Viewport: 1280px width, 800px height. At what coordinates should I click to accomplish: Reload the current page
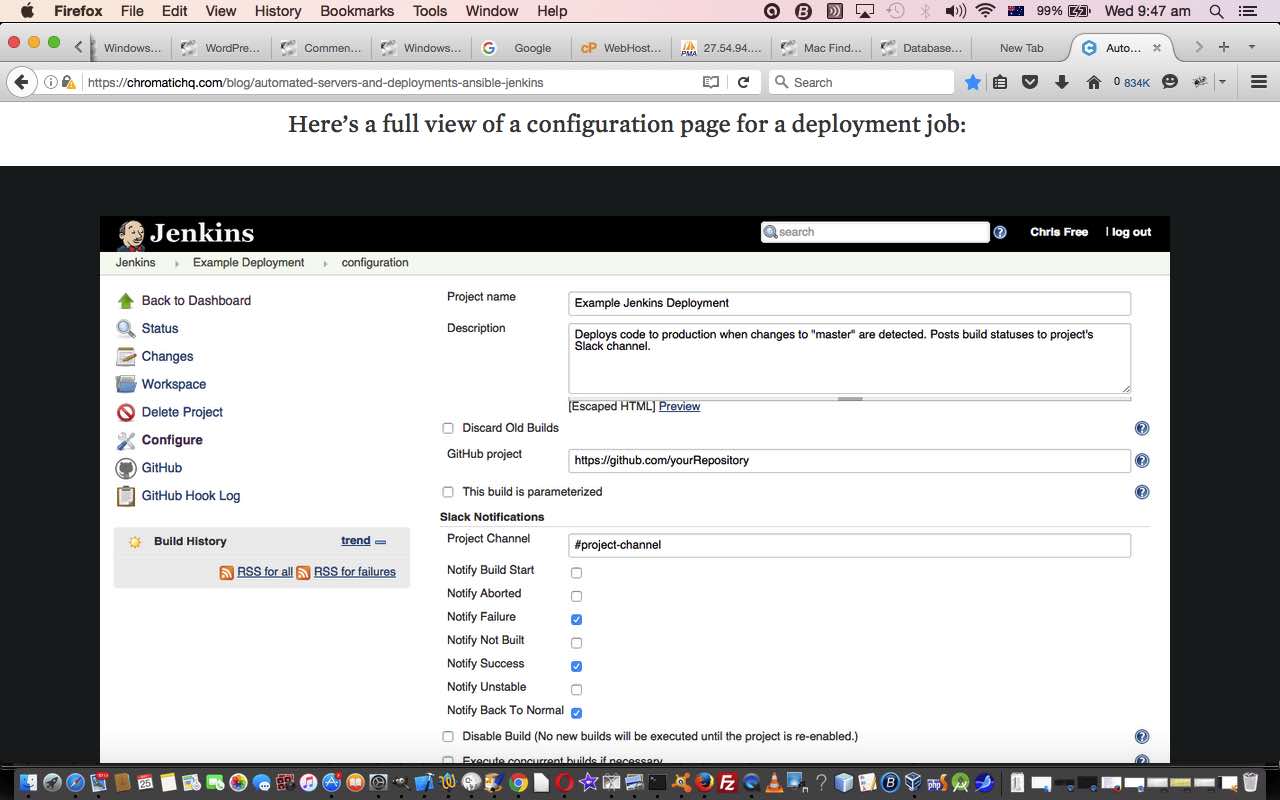[743, 82]
